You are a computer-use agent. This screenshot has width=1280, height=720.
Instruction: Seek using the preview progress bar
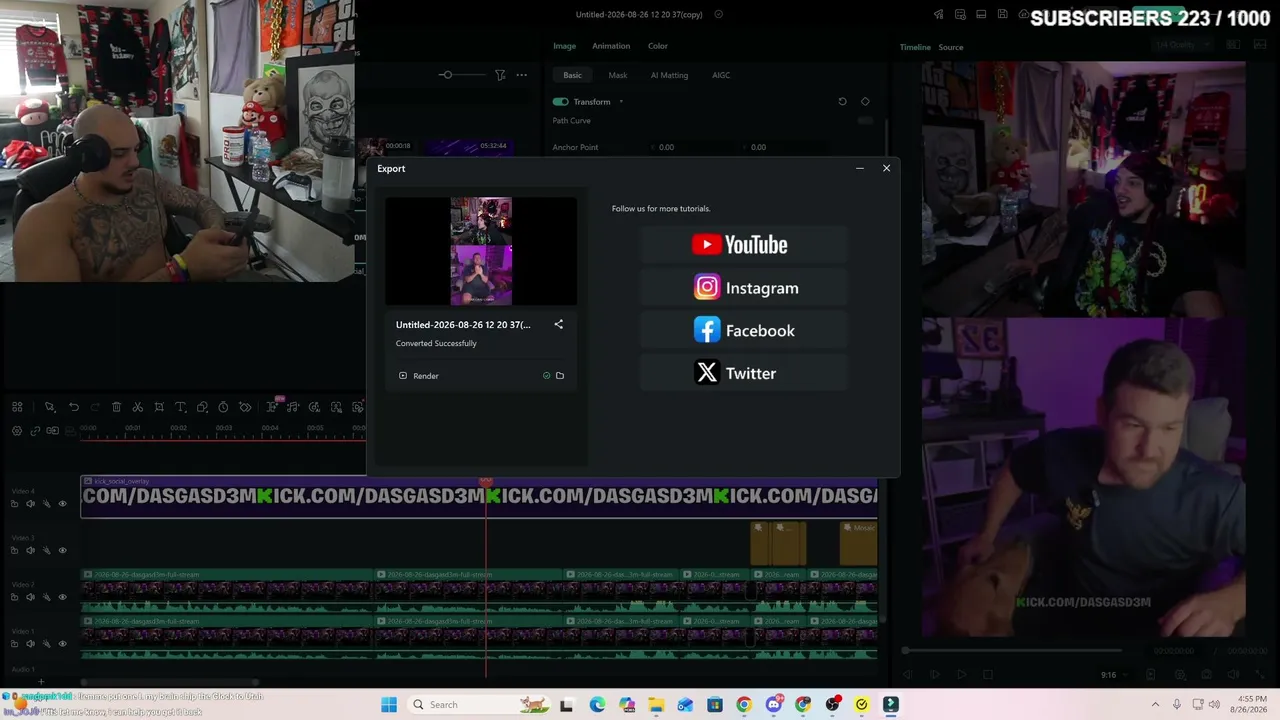[1012, 651]
